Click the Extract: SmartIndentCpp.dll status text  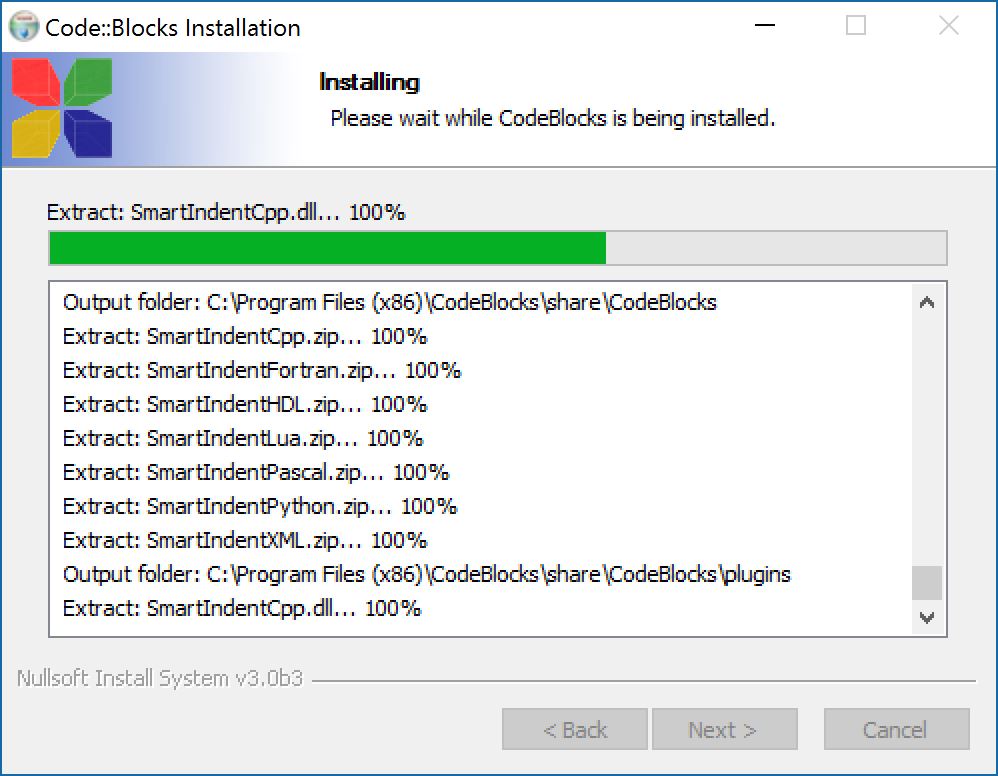coord(225,212)
